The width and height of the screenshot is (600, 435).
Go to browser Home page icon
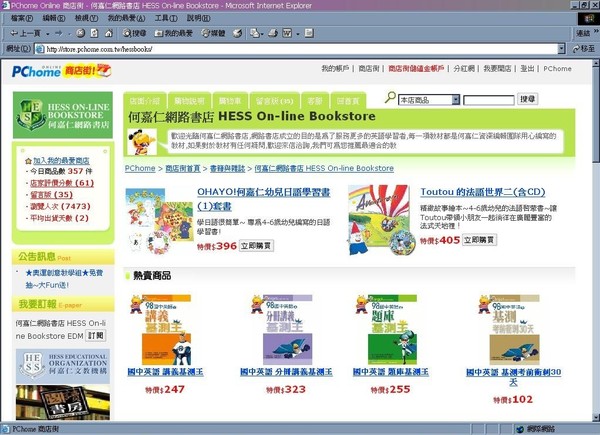109,33
